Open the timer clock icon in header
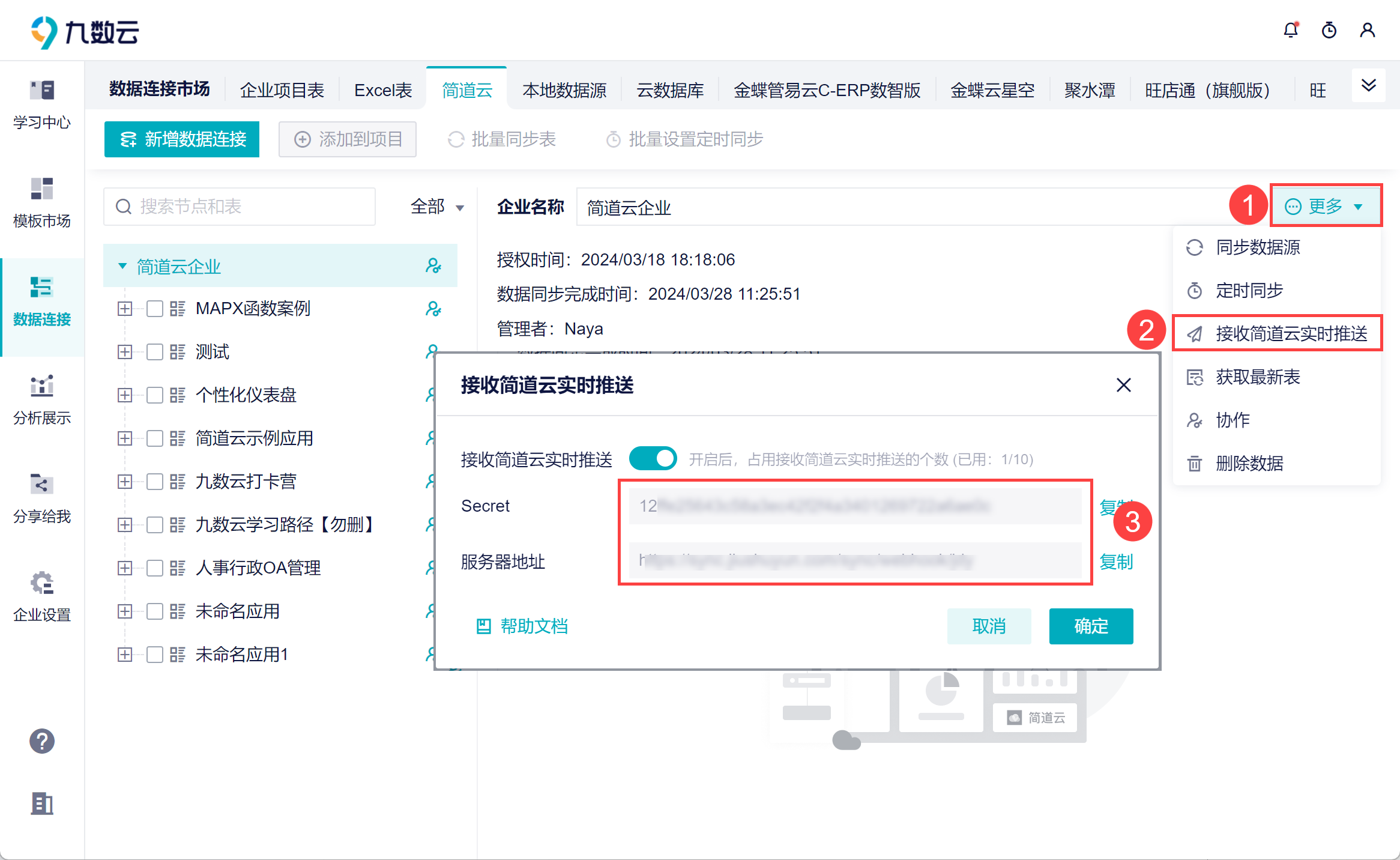Image resolution: width=1400 pixels, height=860 pixels. tap(1329, 30)
